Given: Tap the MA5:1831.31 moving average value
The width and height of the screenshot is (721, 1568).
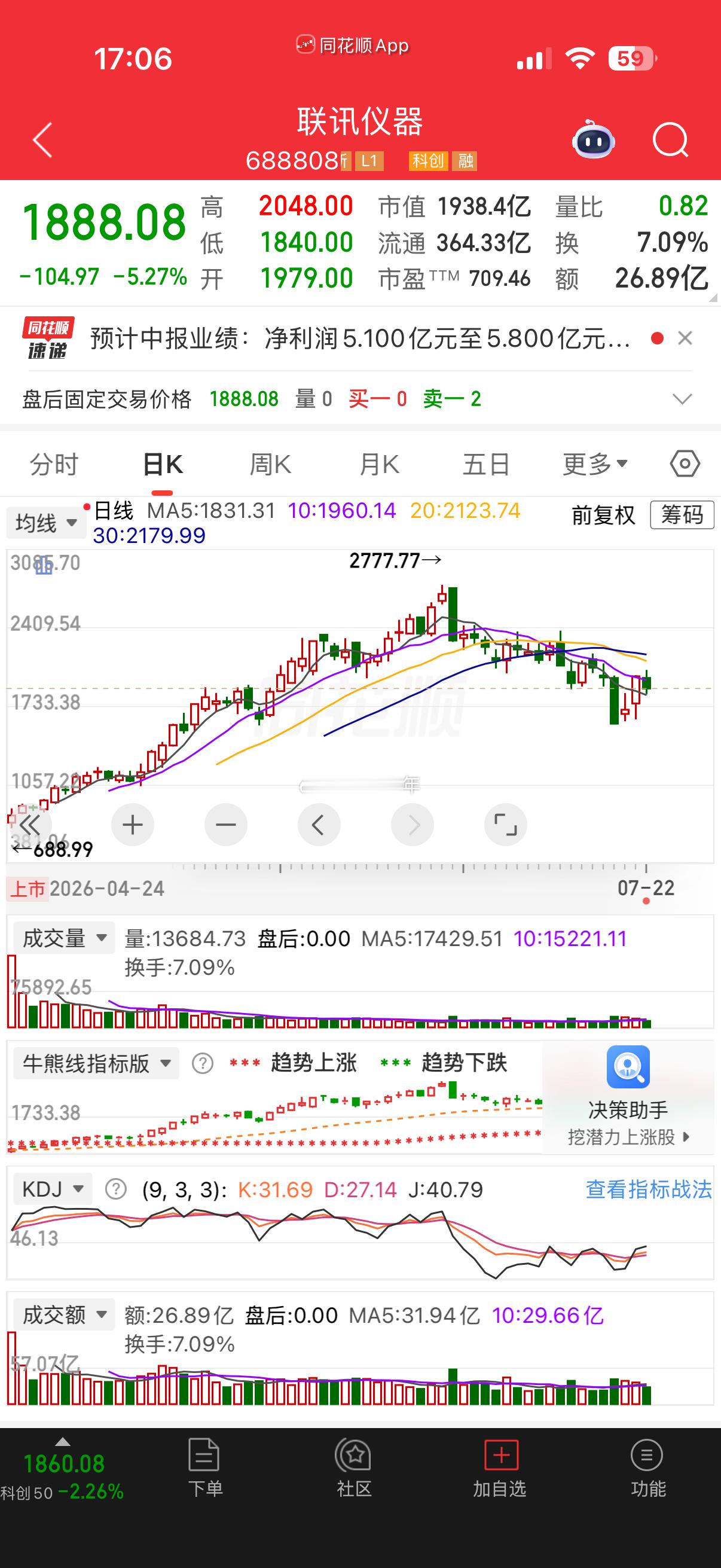Looking at the screenshot, I should pos(211,510).
